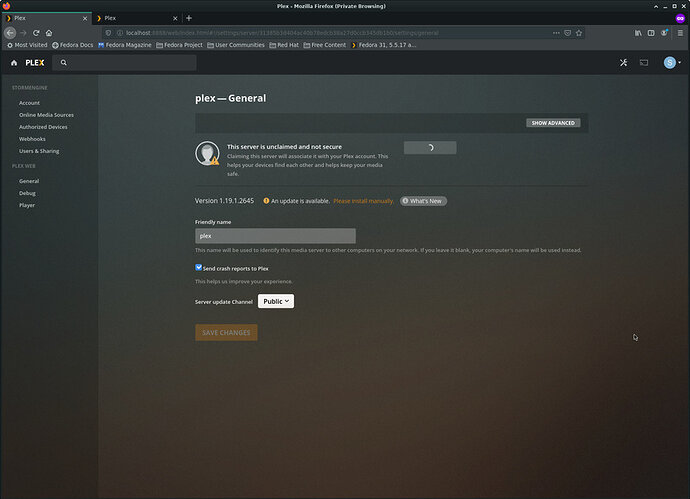Open the What's New button
This screenshot has width=690, height=499.
(x=423, y=201)
